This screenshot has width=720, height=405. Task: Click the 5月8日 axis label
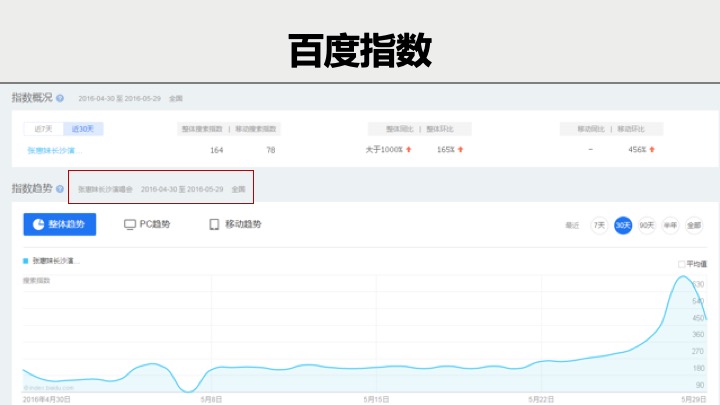tap(211, 399)
